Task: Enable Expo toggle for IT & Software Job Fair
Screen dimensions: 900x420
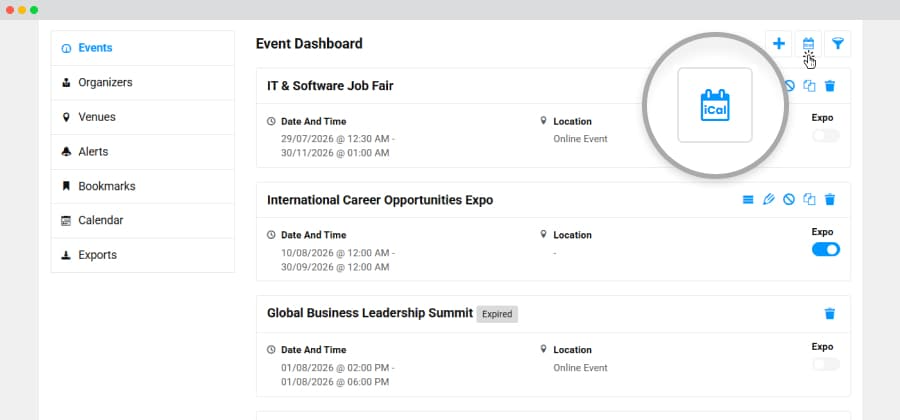Action: (x=826, y=135)
